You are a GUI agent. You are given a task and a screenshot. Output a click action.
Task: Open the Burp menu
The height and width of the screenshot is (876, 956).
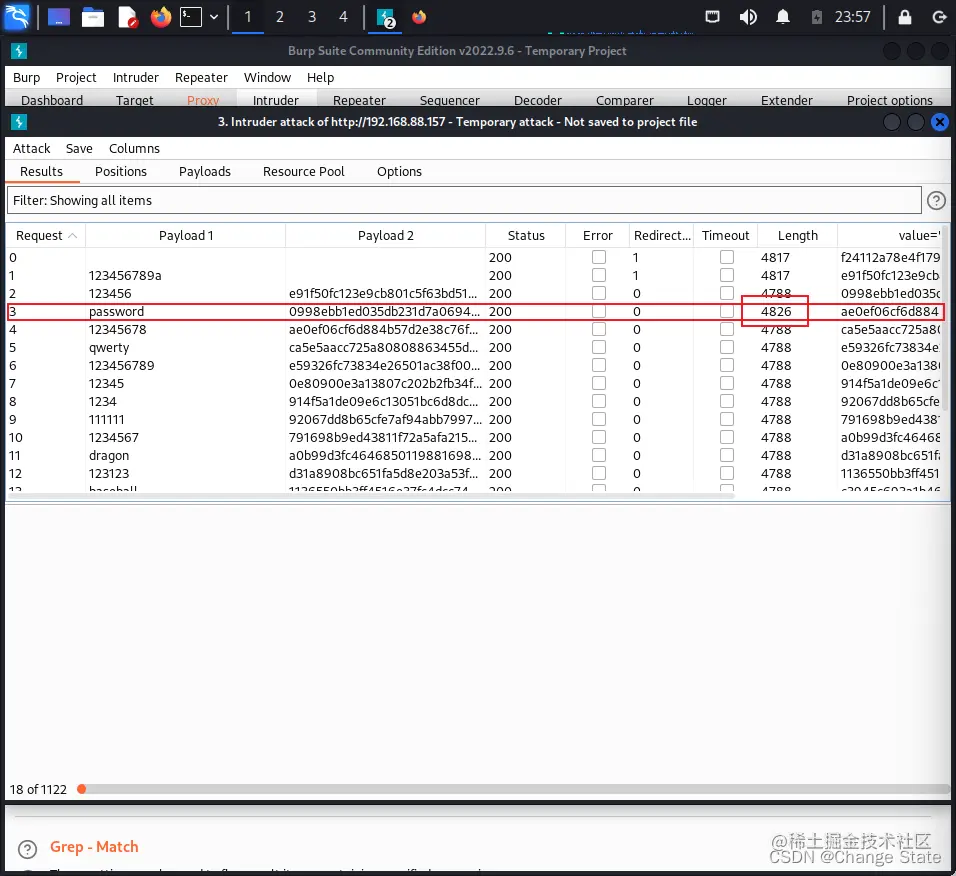(x=26, y=77)
